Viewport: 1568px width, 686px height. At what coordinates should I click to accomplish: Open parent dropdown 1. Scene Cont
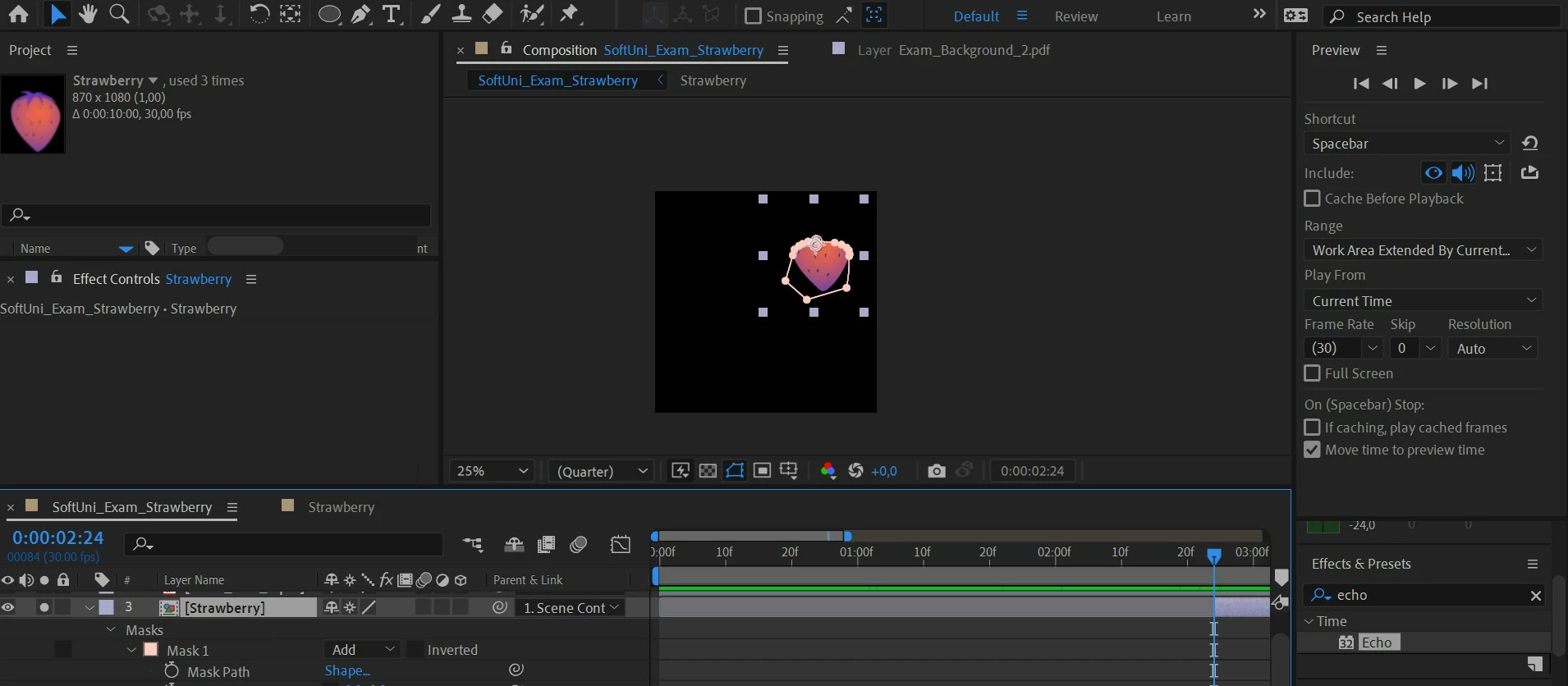point(571,608)
